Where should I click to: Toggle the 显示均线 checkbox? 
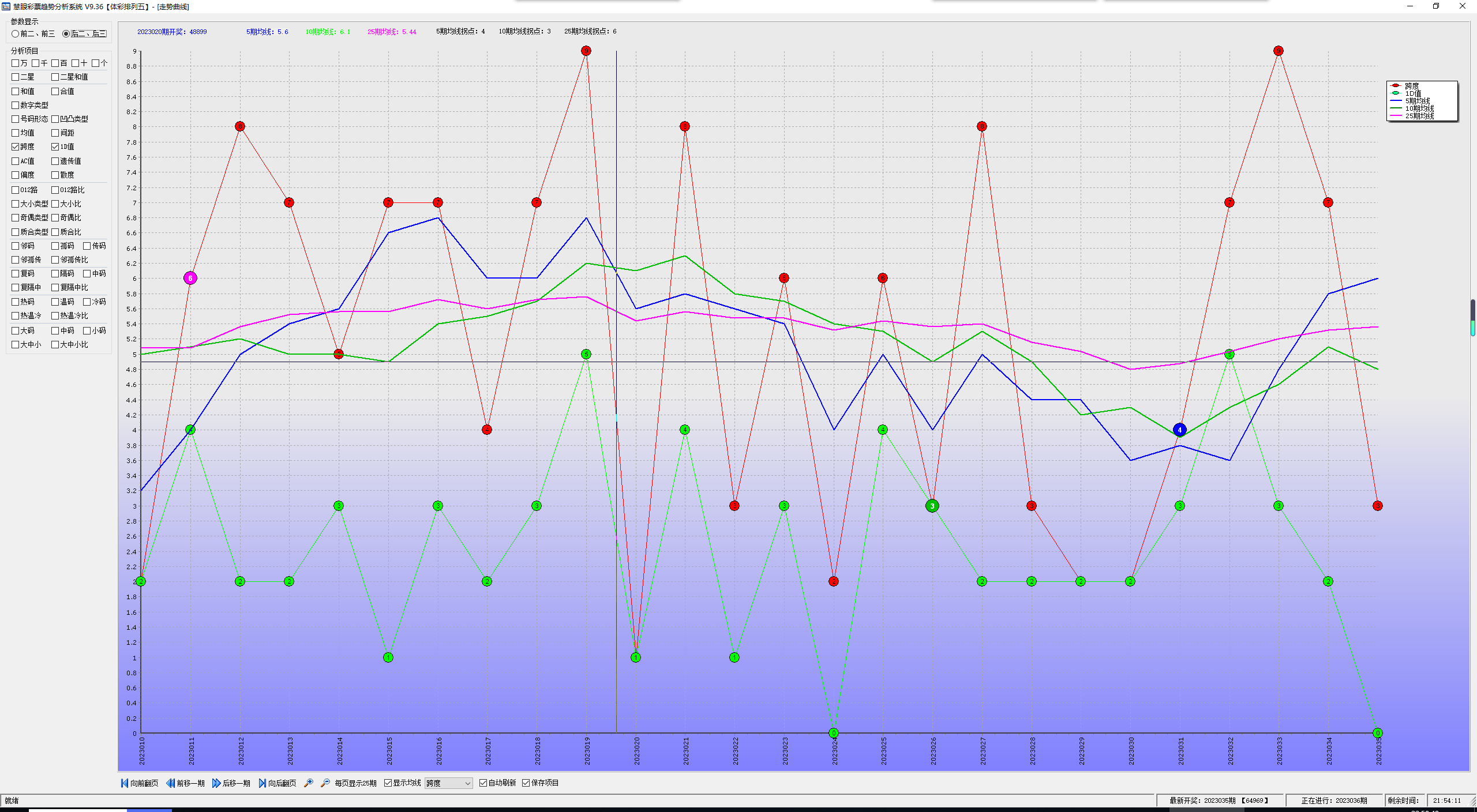click(x=388, y=783)
